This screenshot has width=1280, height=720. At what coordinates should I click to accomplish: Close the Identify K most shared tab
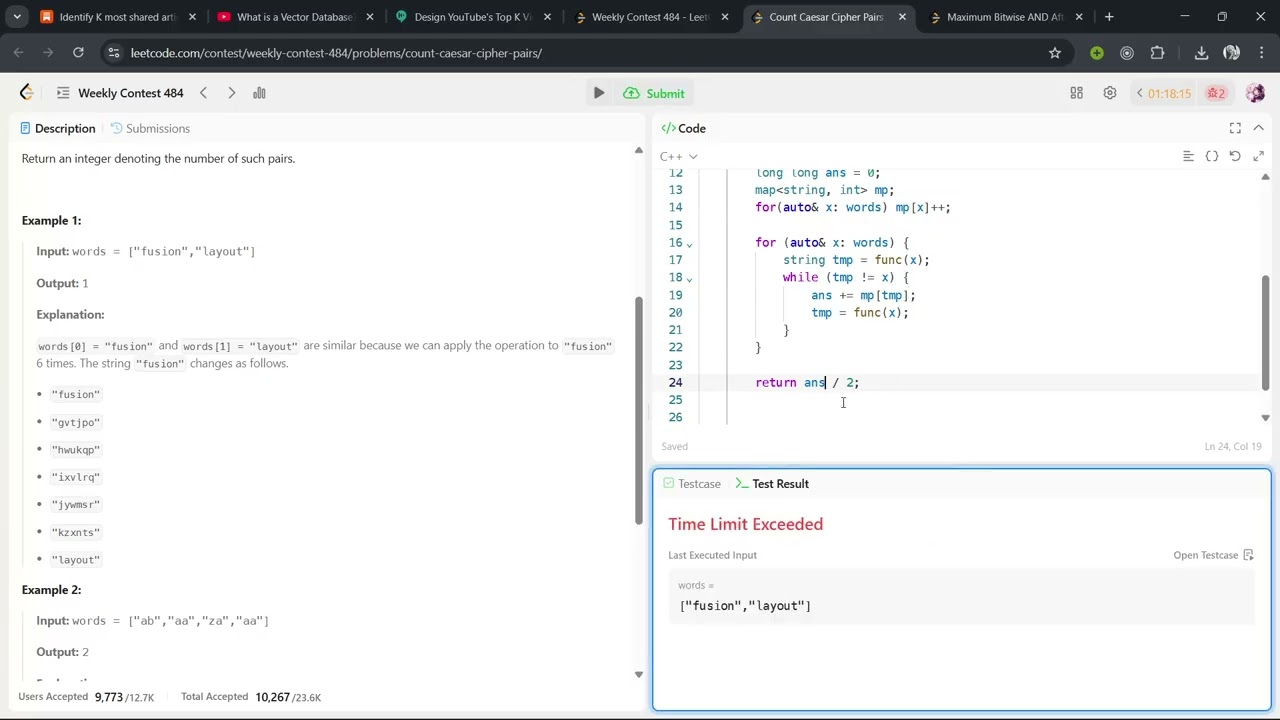192,17
